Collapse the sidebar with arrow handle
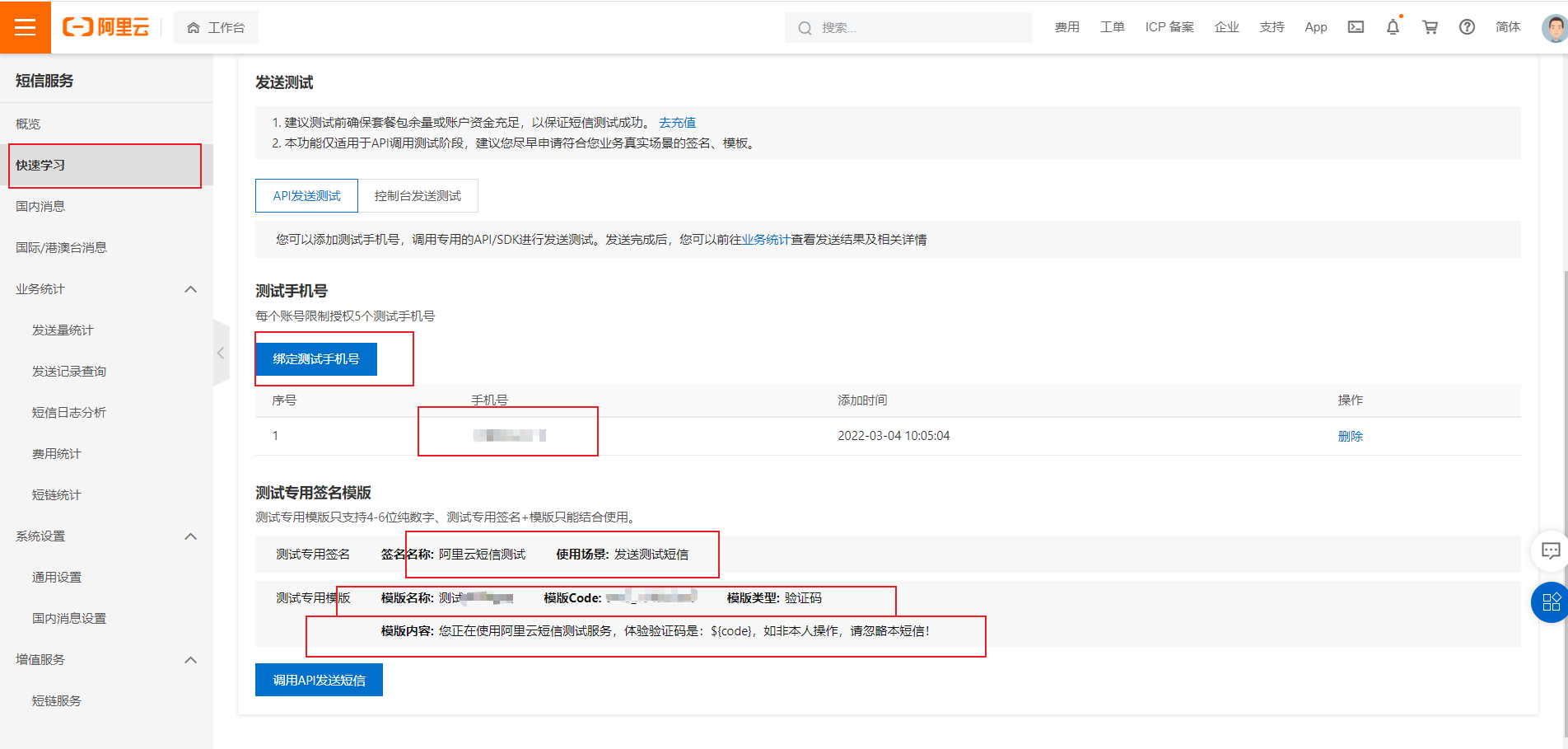The image size is (1568, 749). click(221, 353)
